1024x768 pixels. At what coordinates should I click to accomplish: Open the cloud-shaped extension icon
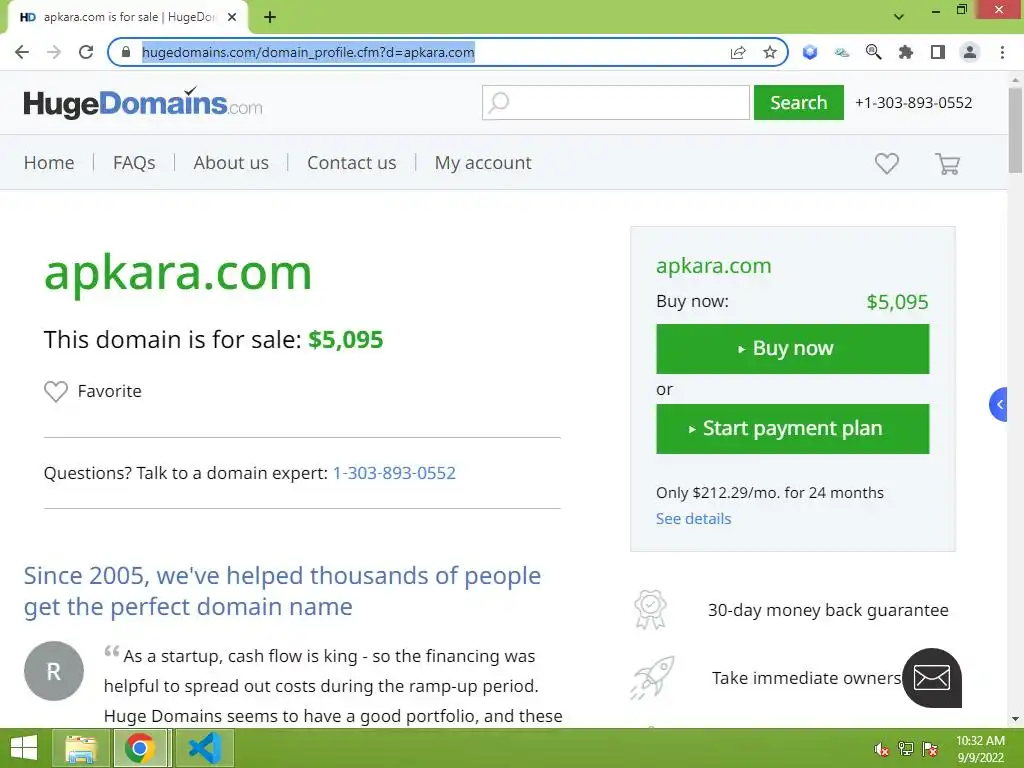(842, 52)
